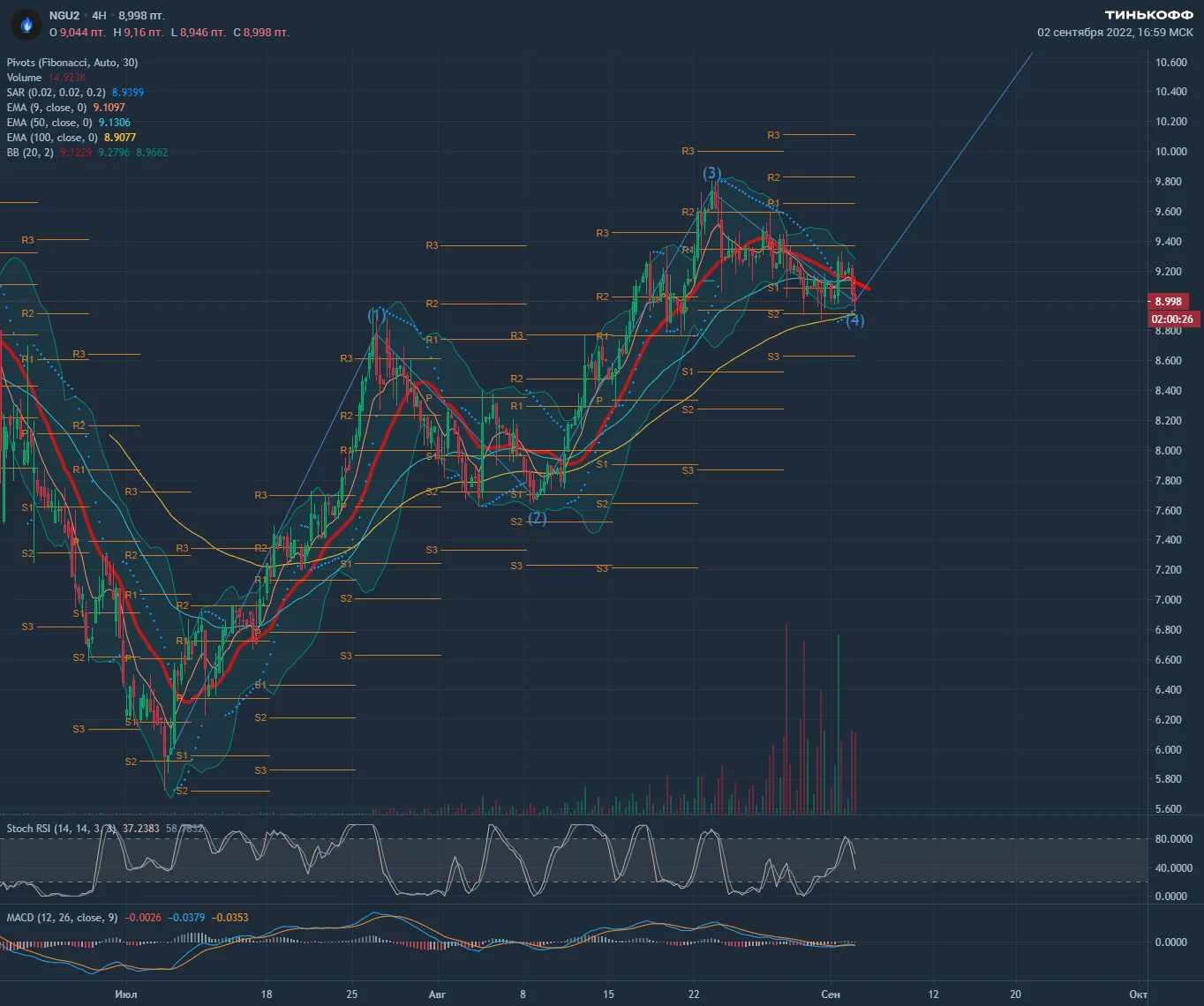Click the 18 date on the time axis

click(267, 994)
